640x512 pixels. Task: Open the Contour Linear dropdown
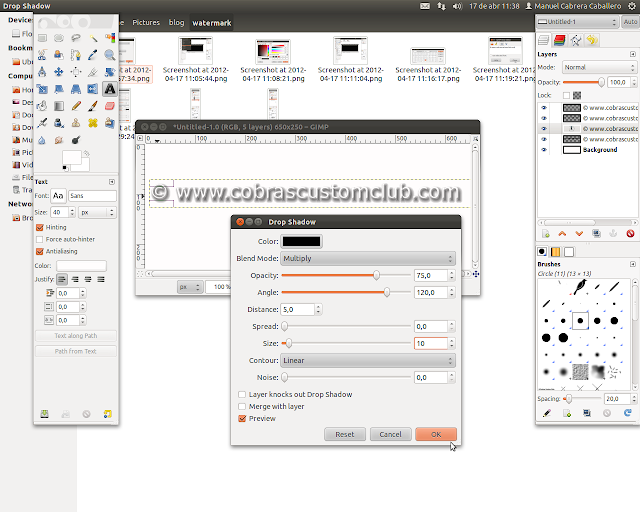(368, 361)
